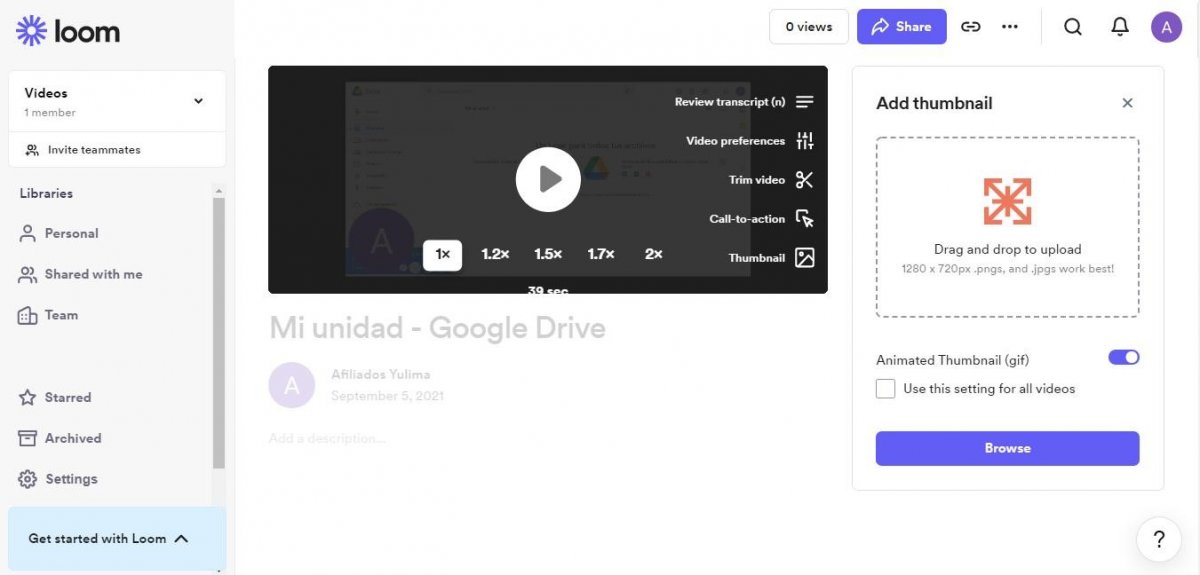
Task: Click Call-to-action label
Action: (747, 219)
